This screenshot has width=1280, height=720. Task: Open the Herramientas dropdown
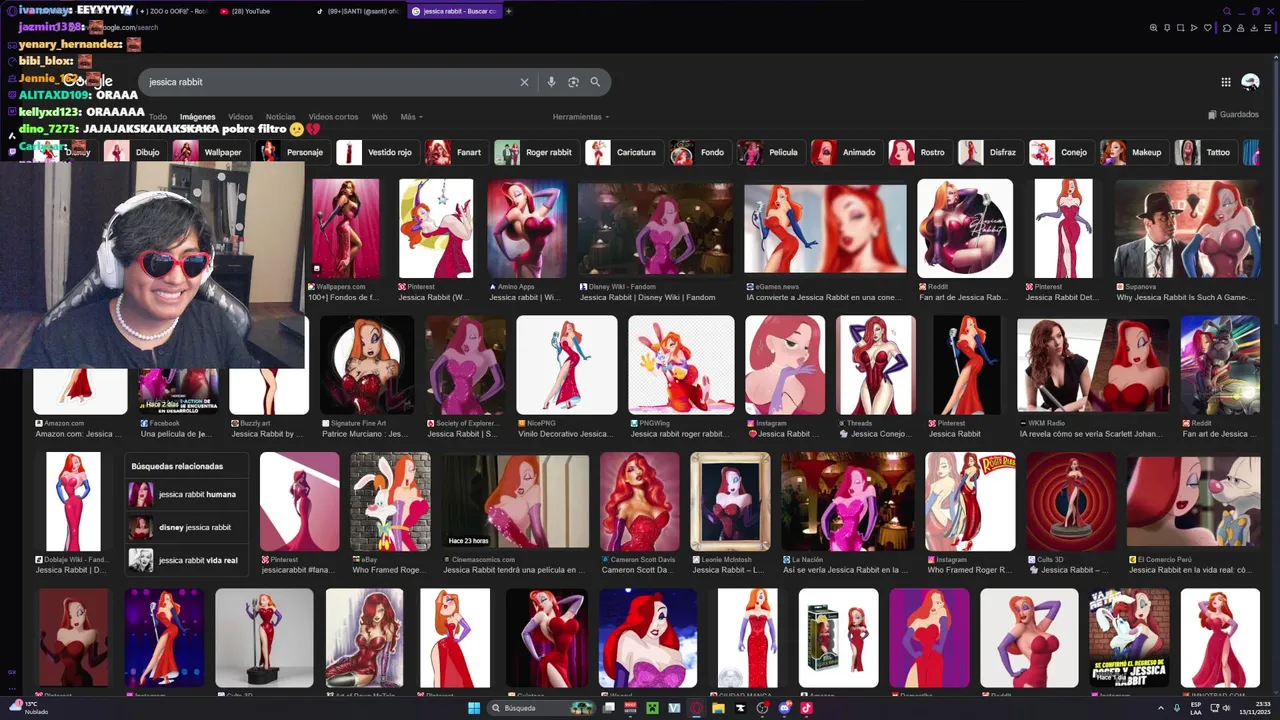tap(580, 117)
